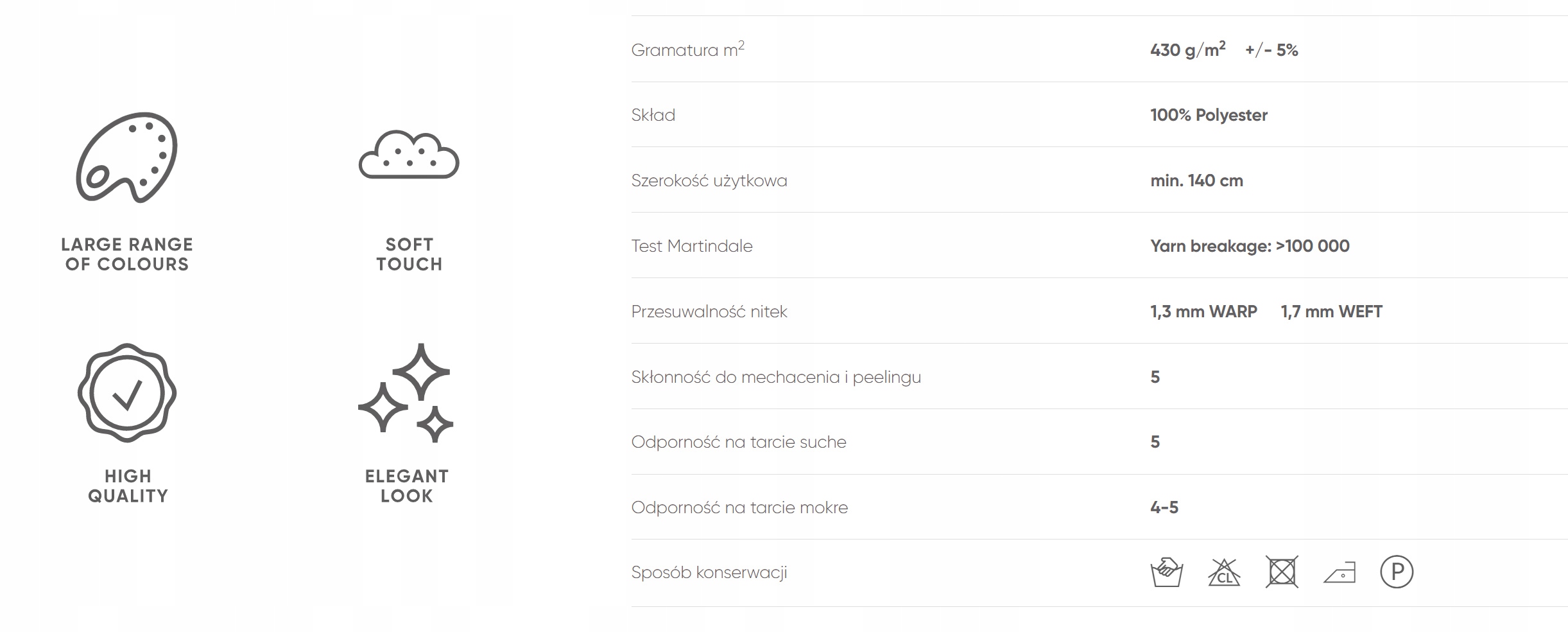Click the 'LARGE RANGE OF COLOURS' caption

click(x=127, y=254)
